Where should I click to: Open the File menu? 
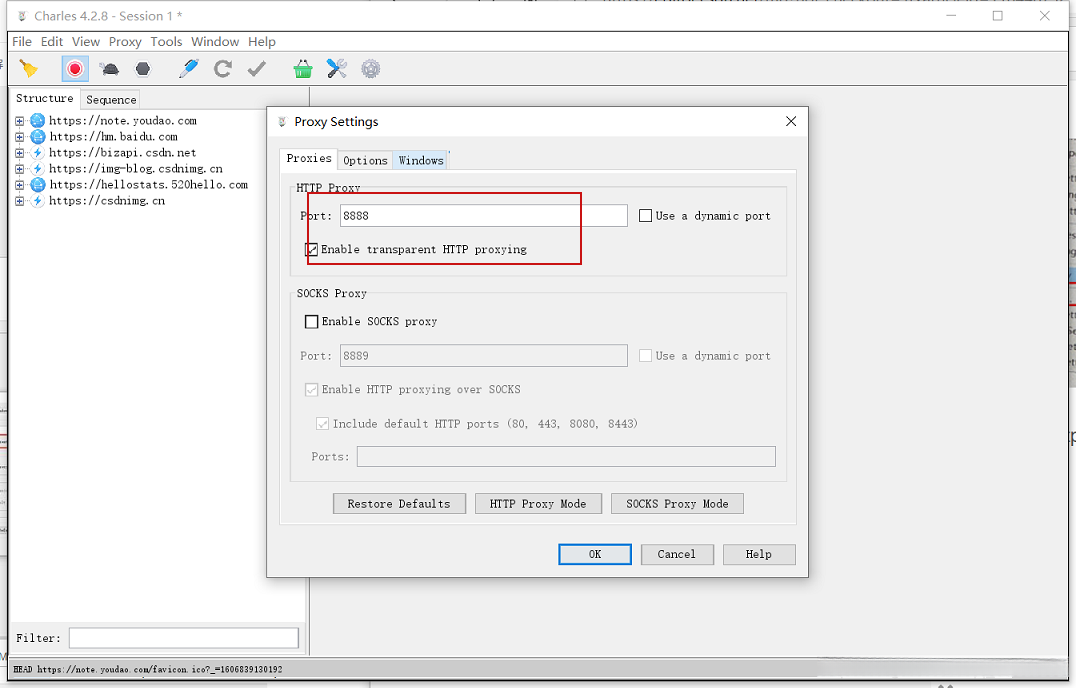tap(22, 42)
